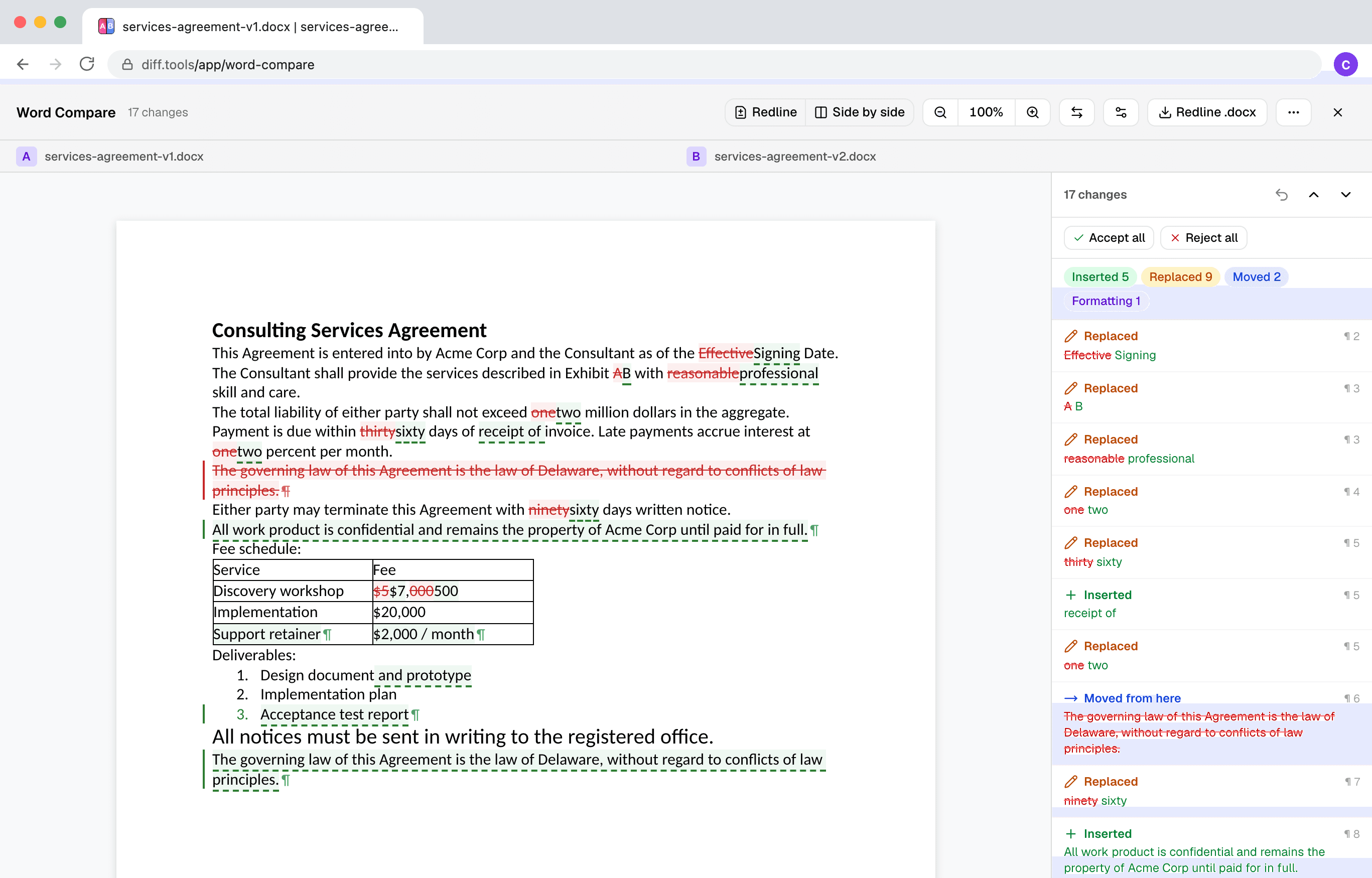Go to next change
1372x878 pixels.
(1345, 195)
